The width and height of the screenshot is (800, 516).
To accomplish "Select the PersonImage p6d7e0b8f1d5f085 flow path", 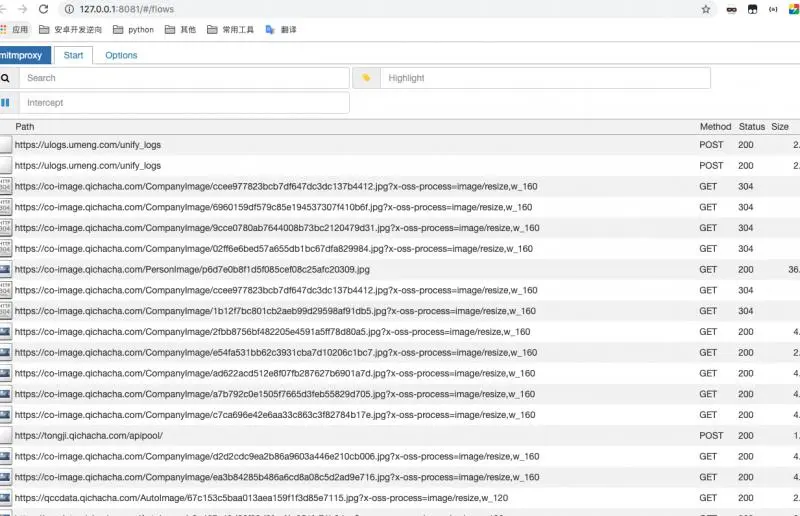I will [x=192, y=269].
